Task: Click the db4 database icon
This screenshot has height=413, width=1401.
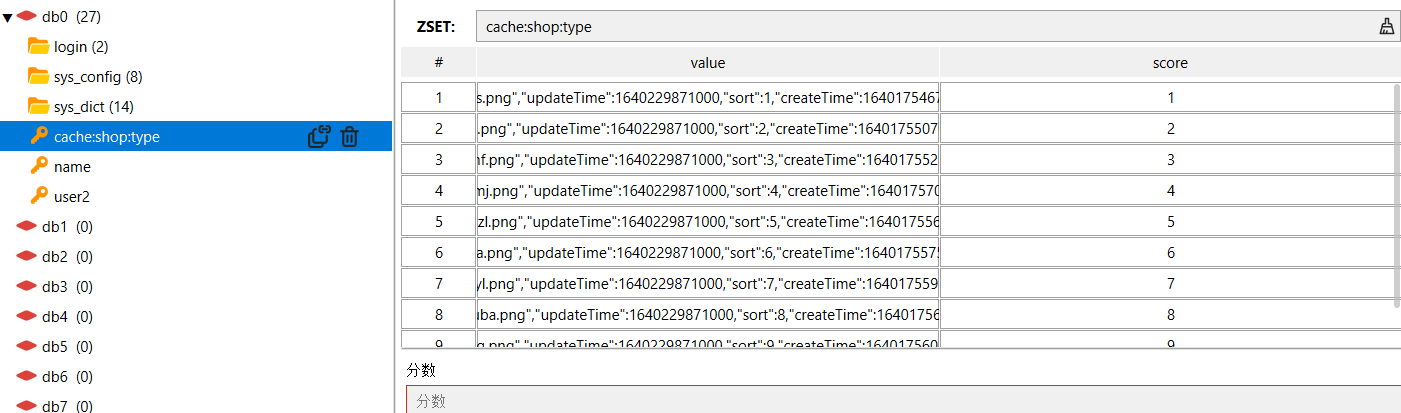Action: click(x=27, y=317)
